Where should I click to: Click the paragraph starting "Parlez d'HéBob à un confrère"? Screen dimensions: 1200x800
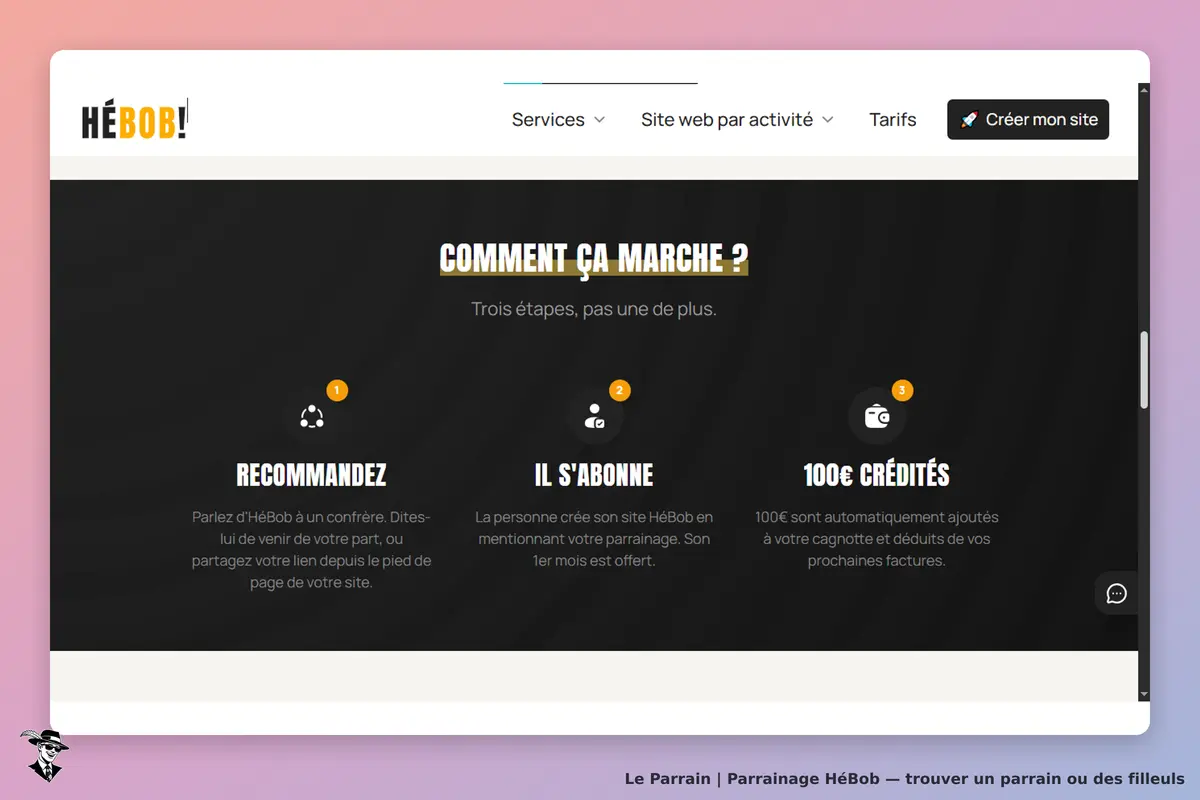(311, 550)
